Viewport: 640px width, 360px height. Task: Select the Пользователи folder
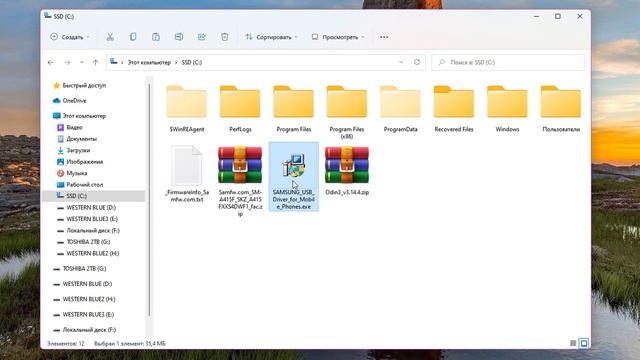click(561, 109)
